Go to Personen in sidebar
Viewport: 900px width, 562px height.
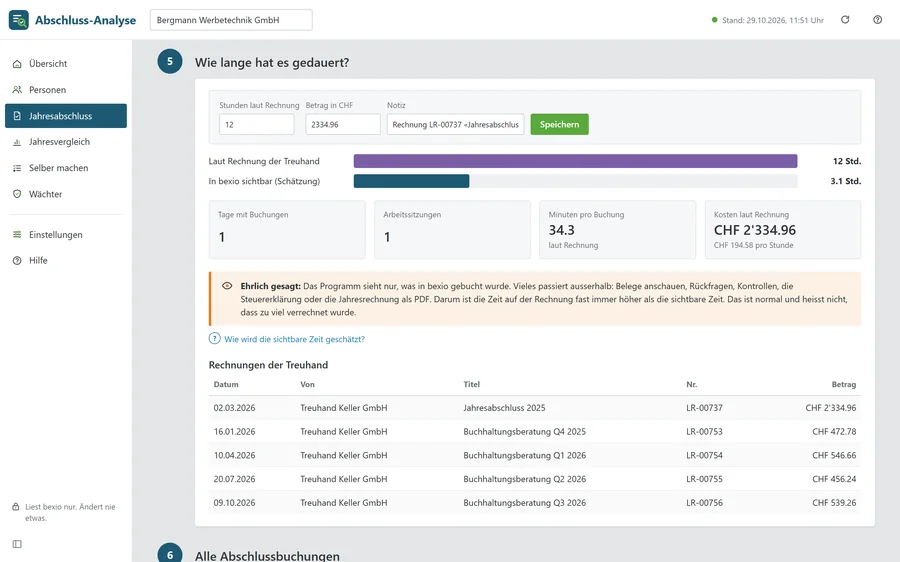pos(66,90)
